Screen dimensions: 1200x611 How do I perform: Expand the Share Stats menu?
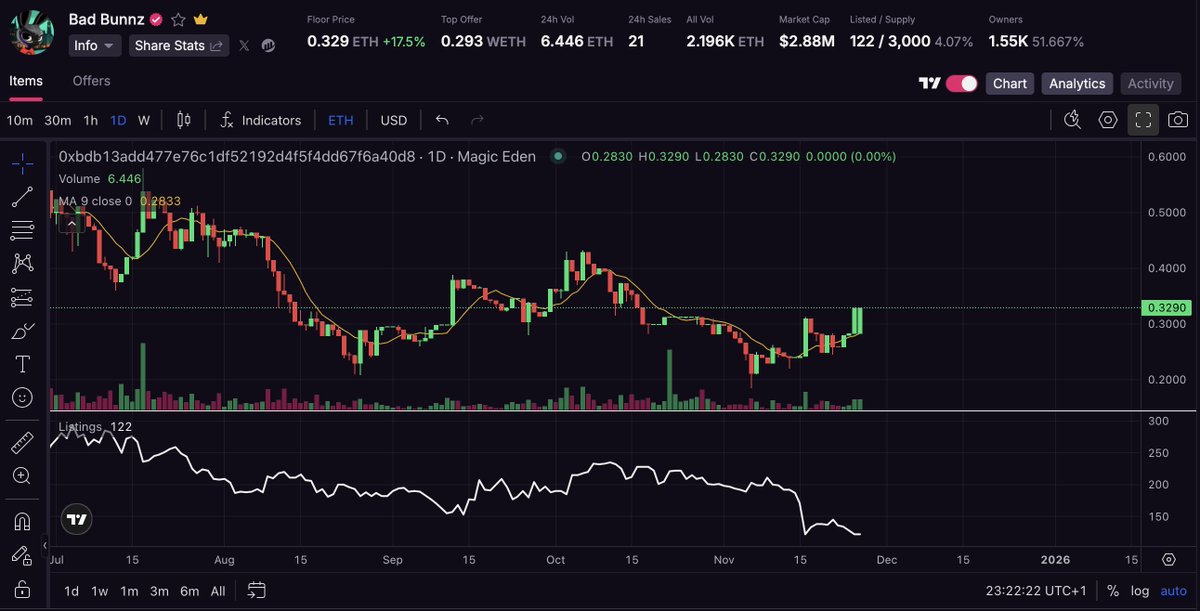178,45
